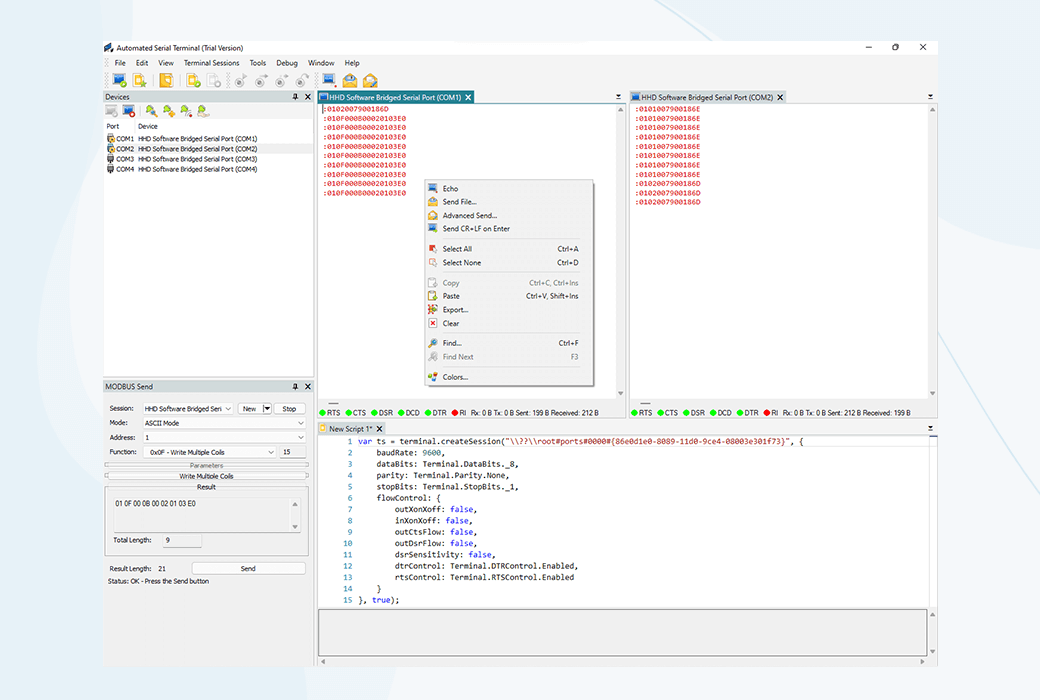Open the Terminal Sessions menu

211,63
